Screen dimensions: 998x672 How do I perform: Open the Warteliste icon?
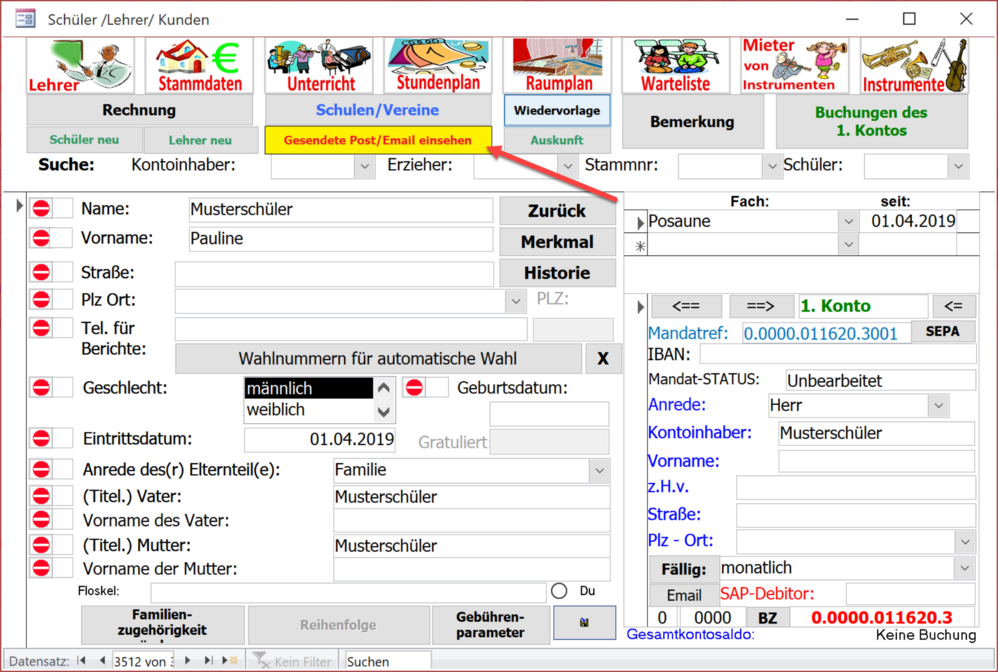tap(675, 66)
